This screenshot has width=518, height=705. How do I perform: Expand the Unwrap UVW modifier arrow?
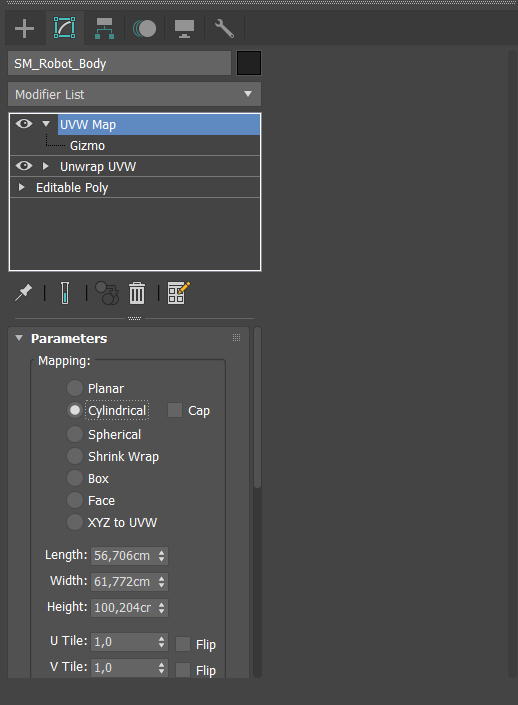(45, 166)
